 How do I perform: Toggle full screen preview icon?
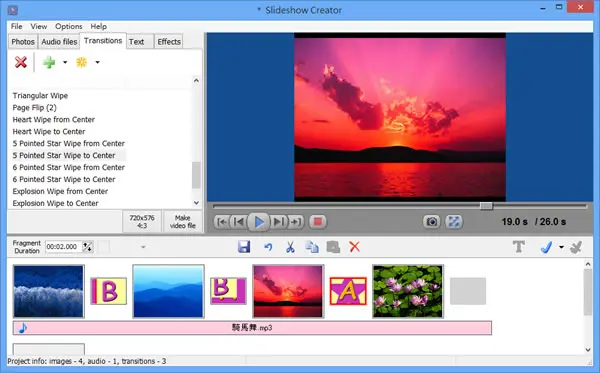pos(454,222)
